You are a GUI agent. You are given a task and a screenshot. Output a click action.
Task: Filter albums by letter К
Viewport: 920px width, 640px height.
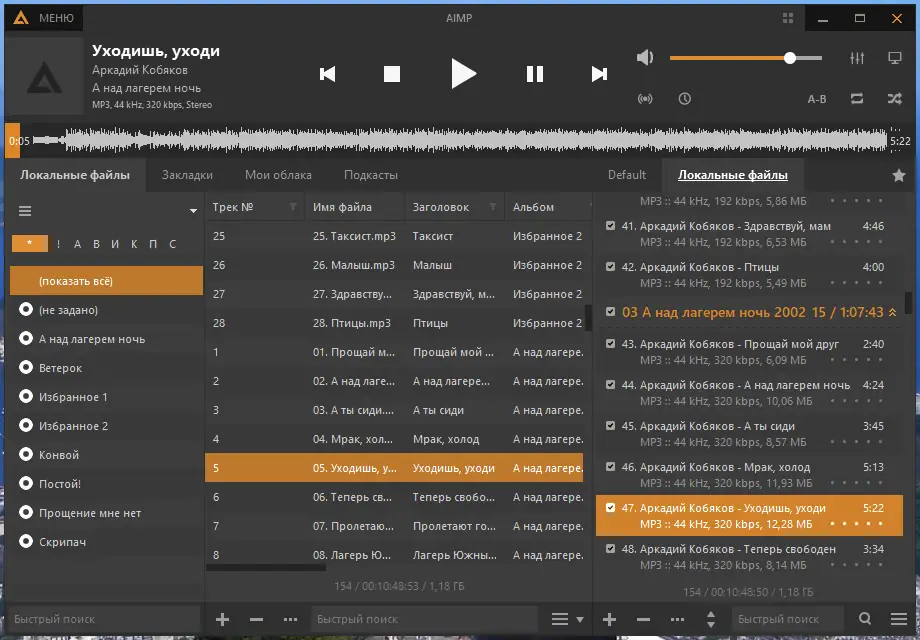tap(134, 244)
